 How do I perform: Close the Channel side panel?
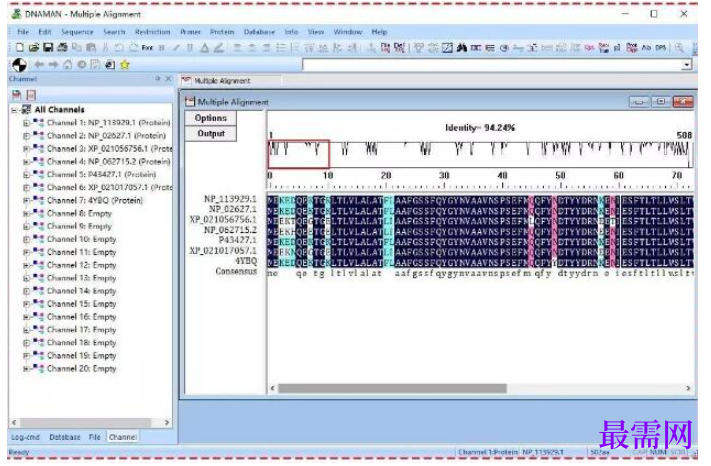[x=168, y=79]
